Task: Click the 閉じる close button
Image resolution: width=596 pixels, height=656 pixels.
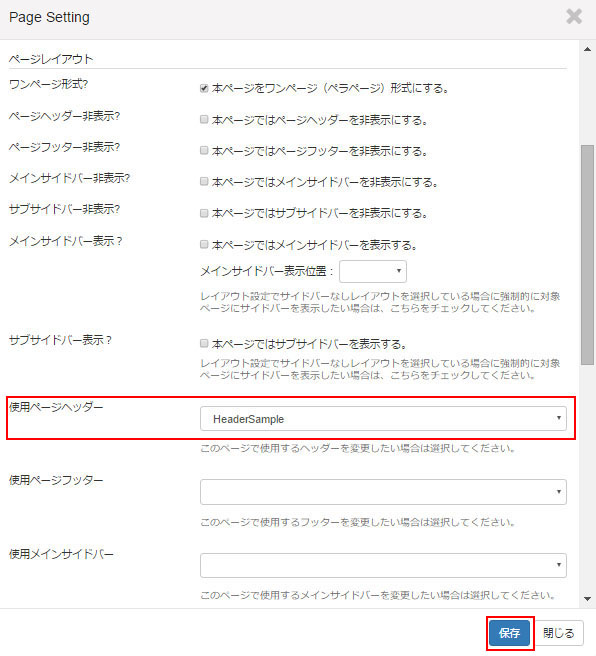Action: tap(558, 633)
